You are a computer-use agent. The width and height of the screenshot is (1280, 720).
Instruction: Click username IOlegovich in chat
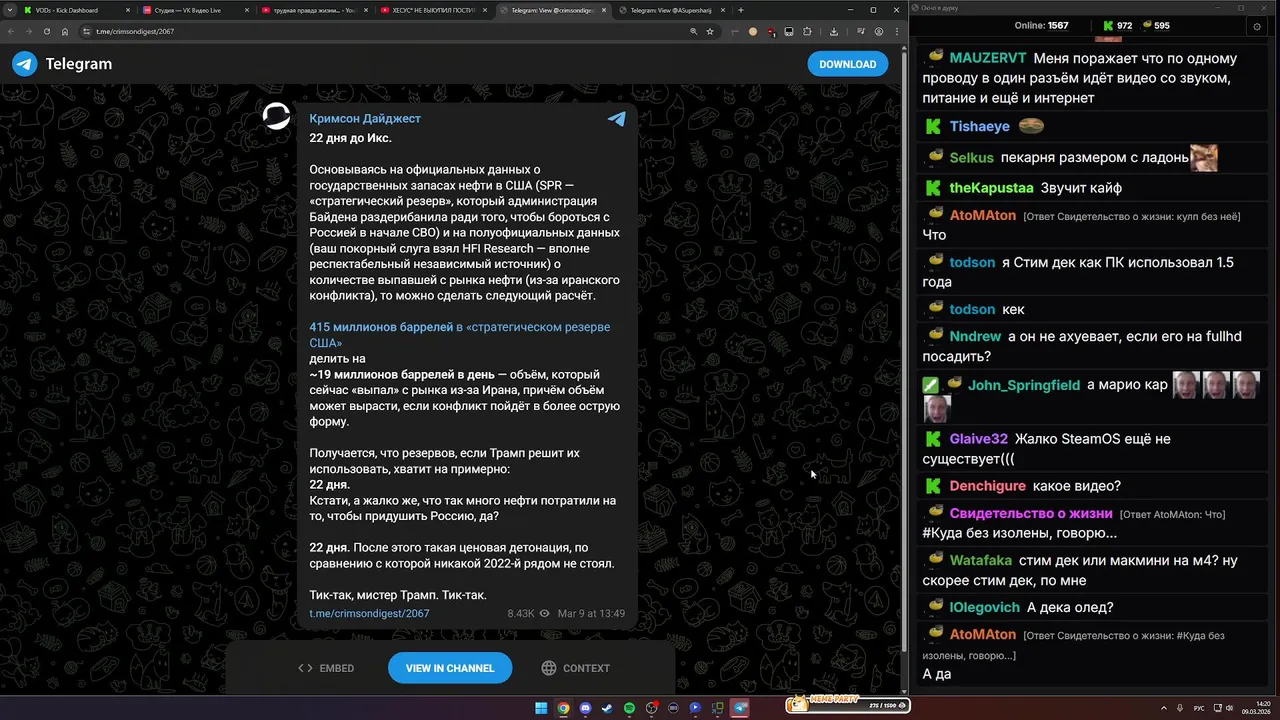click(984, 607)
